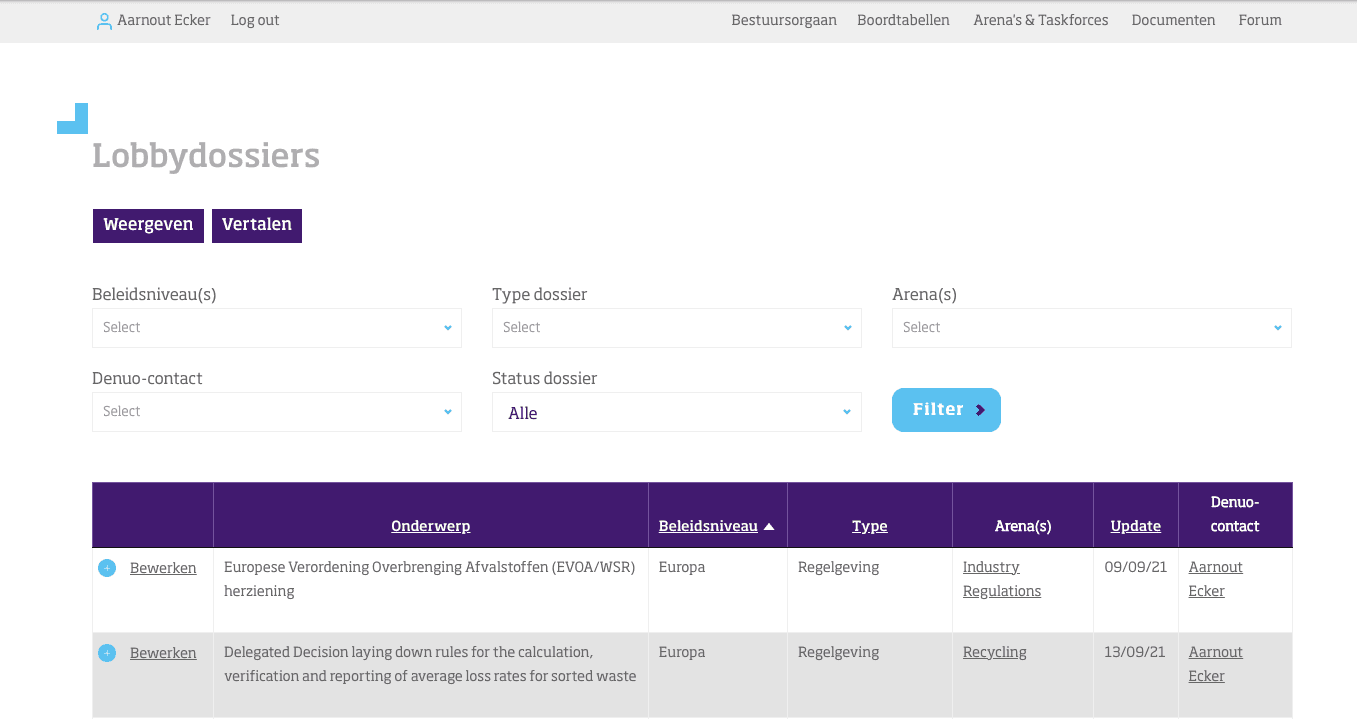This screenshot has width=1357, height=719.
Task: Open Aarnout Ecker contact in Delegated Decision row
Action: pyautogui.click(x=1216, y=664)
